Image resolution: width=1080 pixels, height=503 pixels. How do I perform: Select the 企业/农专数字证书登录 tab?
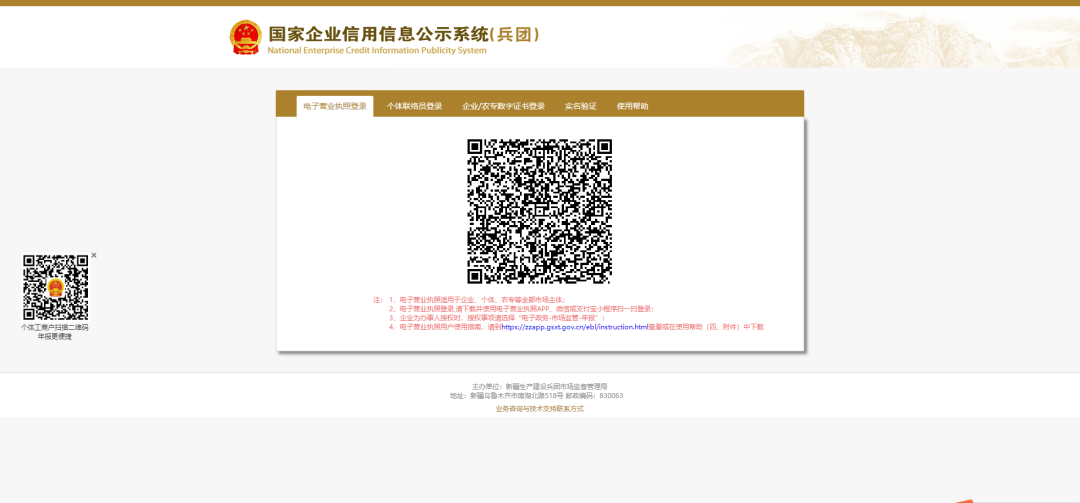[x=503, y=106]
